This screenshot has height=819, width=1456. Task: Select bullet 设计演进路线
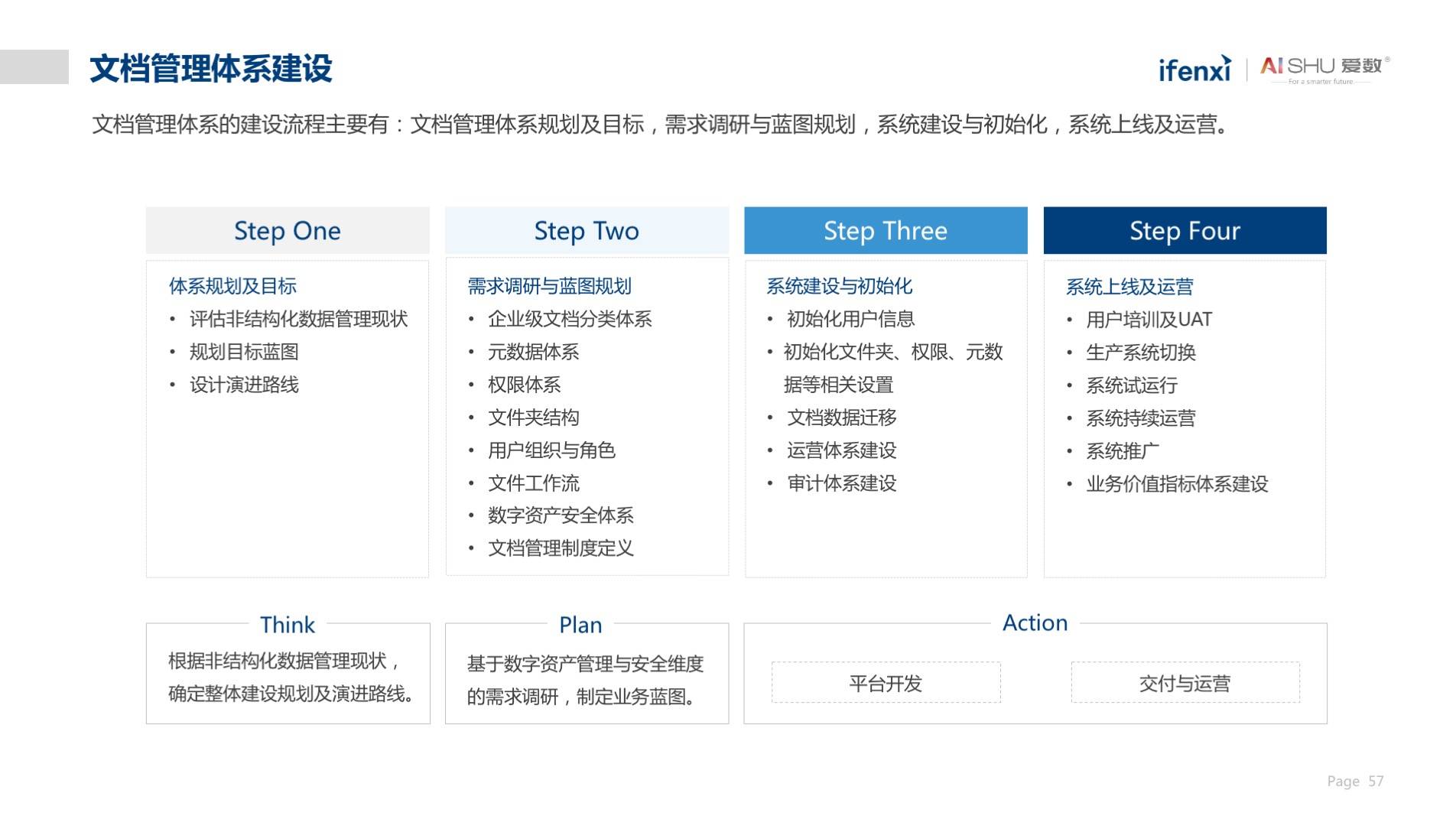tap(244, 385)
